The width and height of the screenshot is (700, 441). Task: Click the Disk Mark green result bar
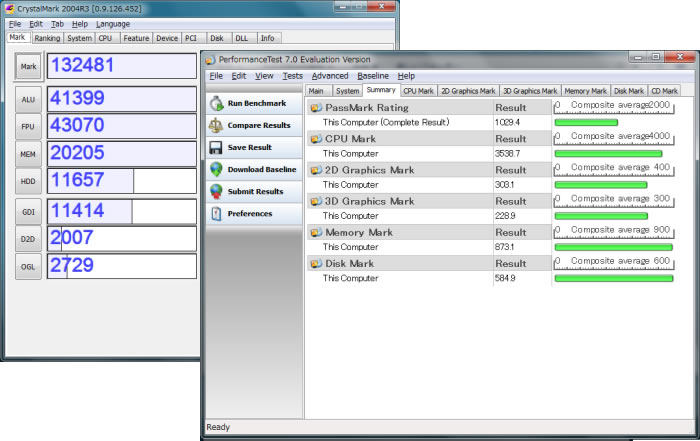(614, 279)
